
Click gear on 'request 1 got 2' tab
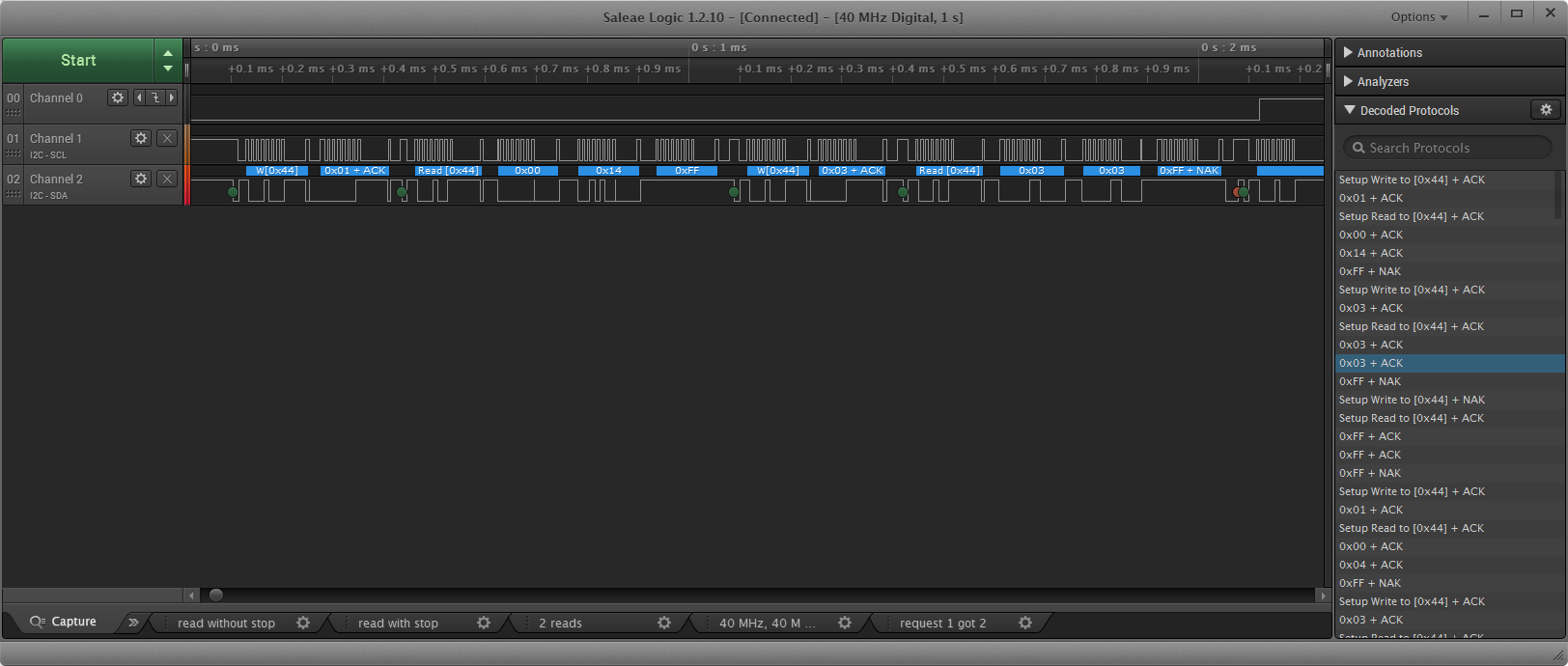point(1025,623)
